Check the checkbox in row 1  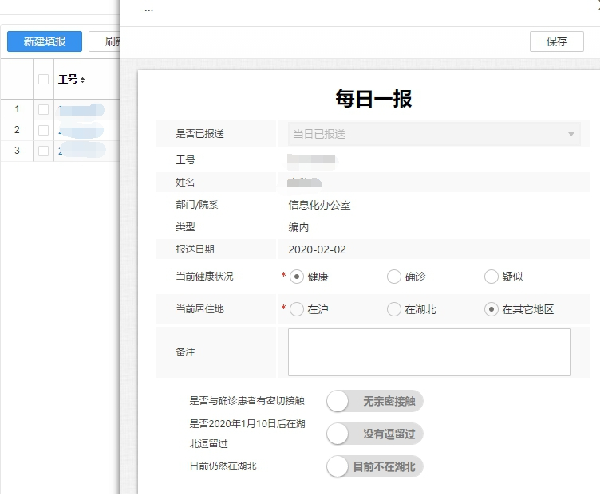(x=43, y=109)
